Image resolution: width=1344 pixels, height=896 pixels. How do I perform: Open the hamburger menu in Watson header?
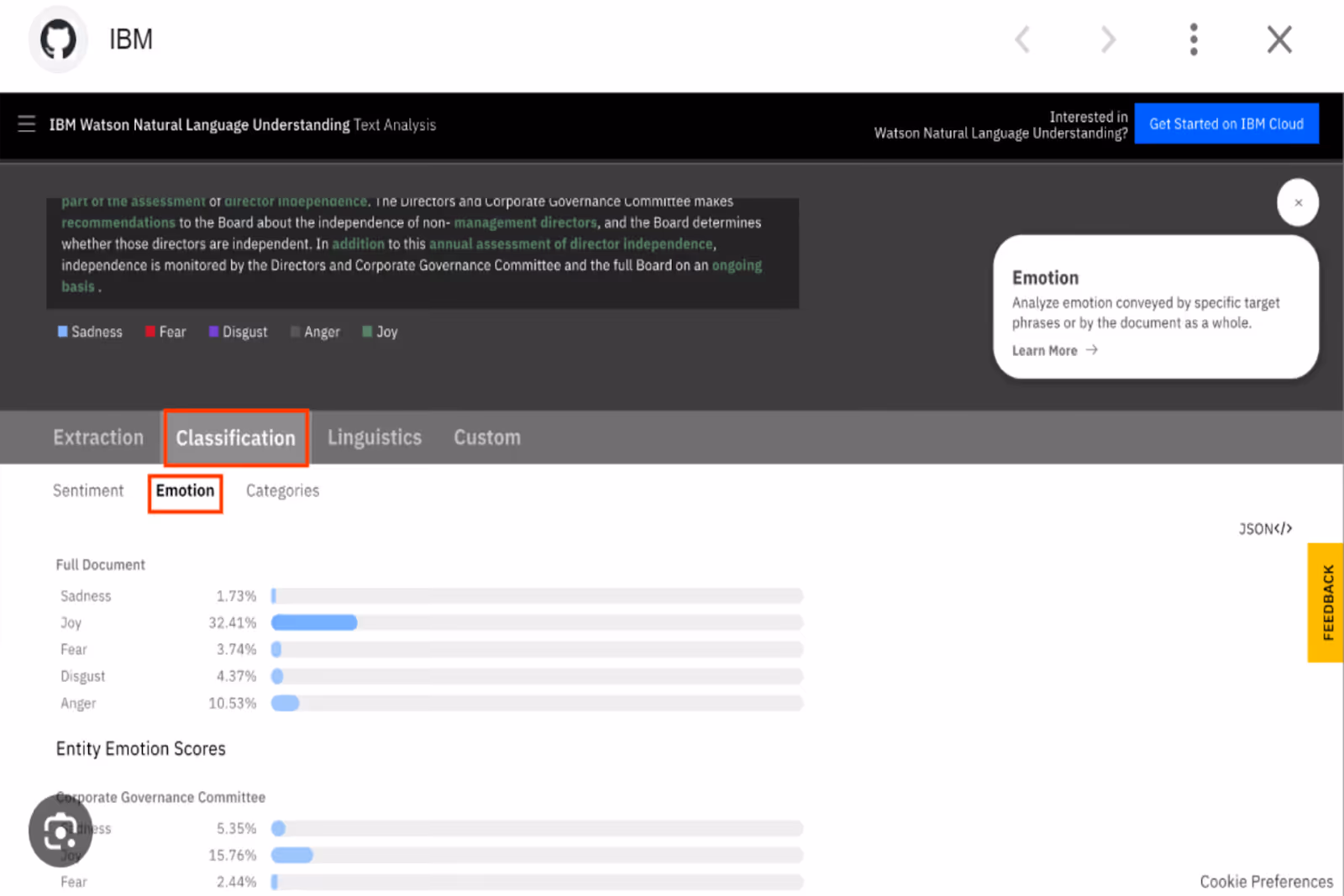coord(27,124)
